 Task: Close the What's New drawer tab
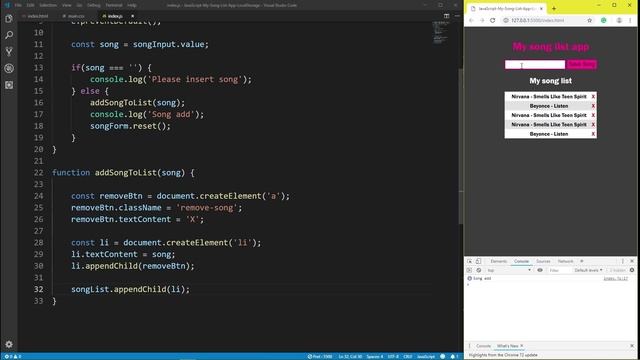[522, 346]
